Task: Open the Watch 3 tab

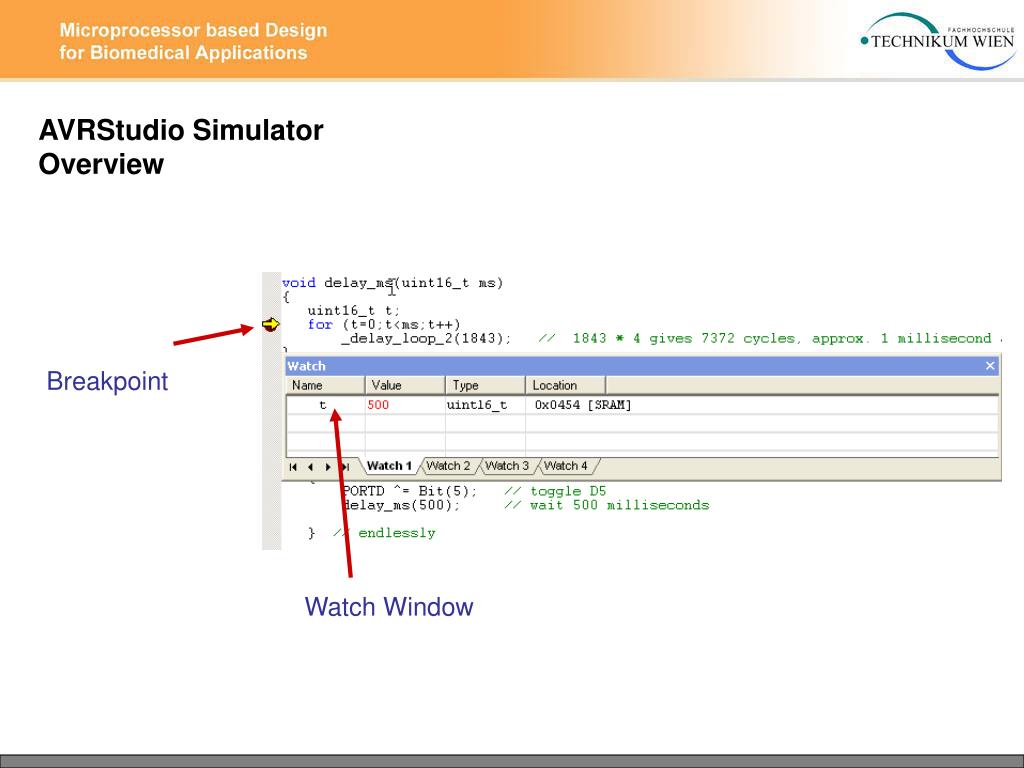Action: (507, 466)
